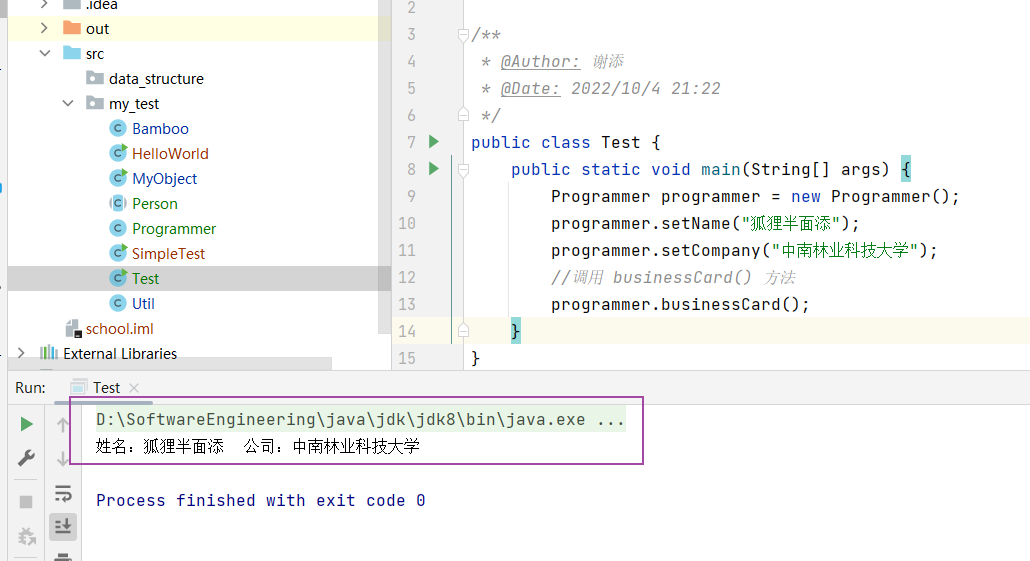Open the Util class
The image size is (1030, 561).
point(143,303)
